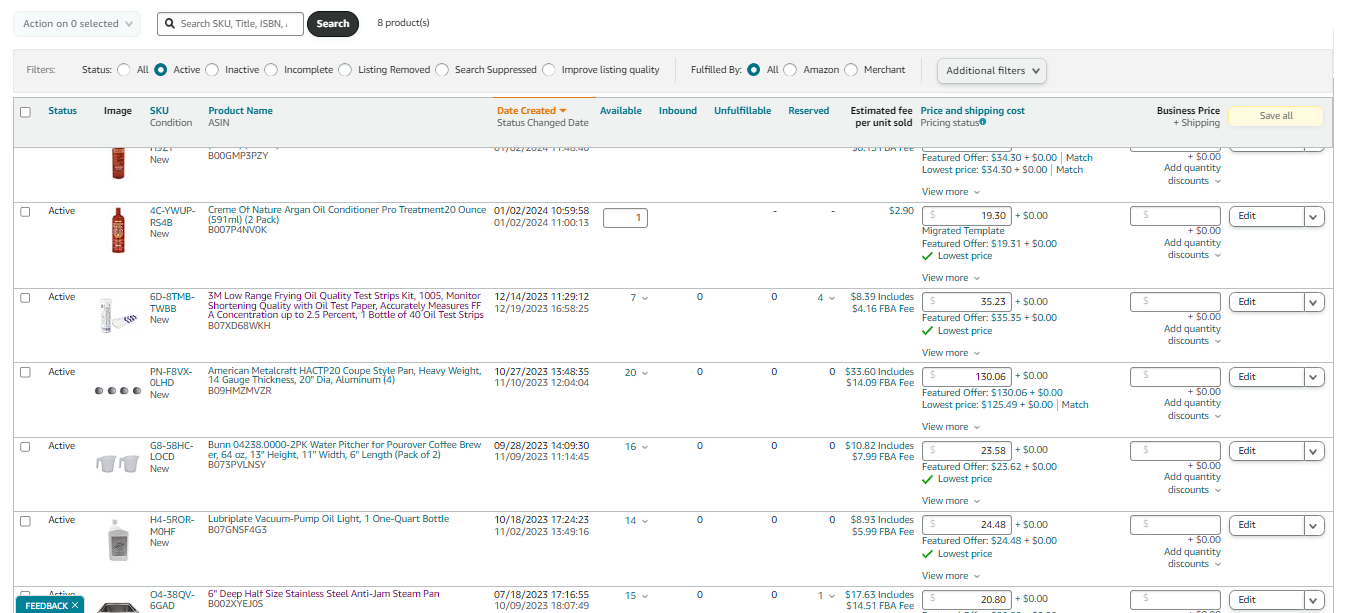Viewport: 1345px width, 613px height.
Task: Select Improve listing quality filter
Action: [x=549, y=70]
